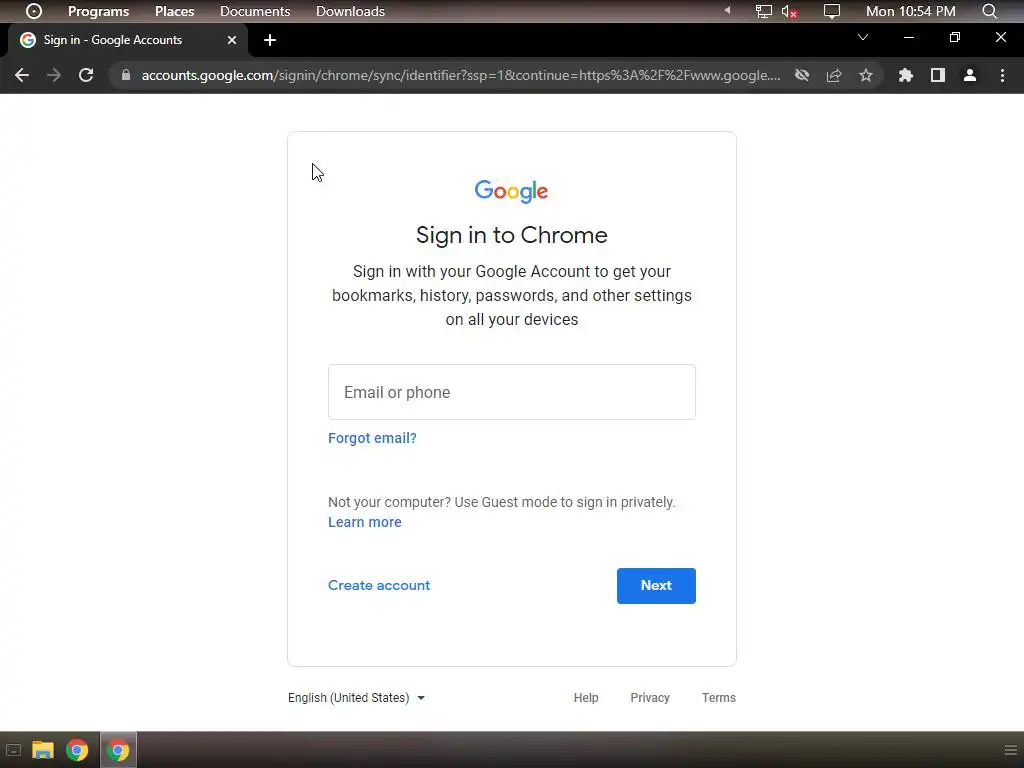Reload the page with the refresh icon
The width and height of the screenshot is (1024, 768).
(86, 75)
